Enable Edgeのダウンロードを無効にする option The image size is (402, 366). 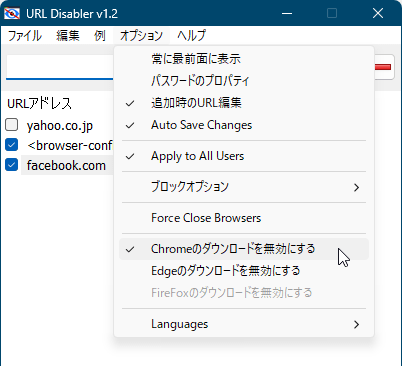tap(244, 271)
